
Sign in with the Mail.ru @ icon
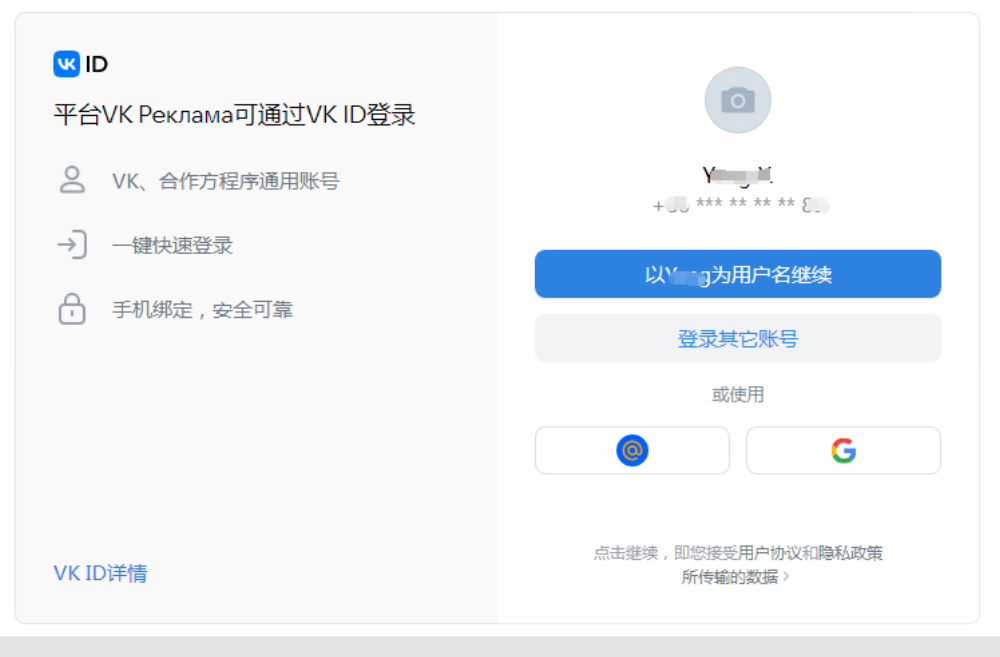632,450
